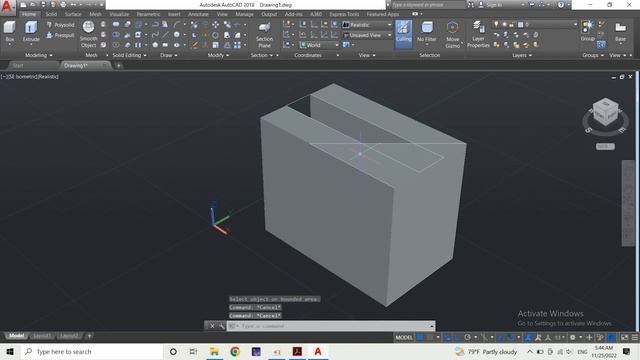Toggle the Culling selection option
This screenshot has width=640, height=360.
pos(403,33)
